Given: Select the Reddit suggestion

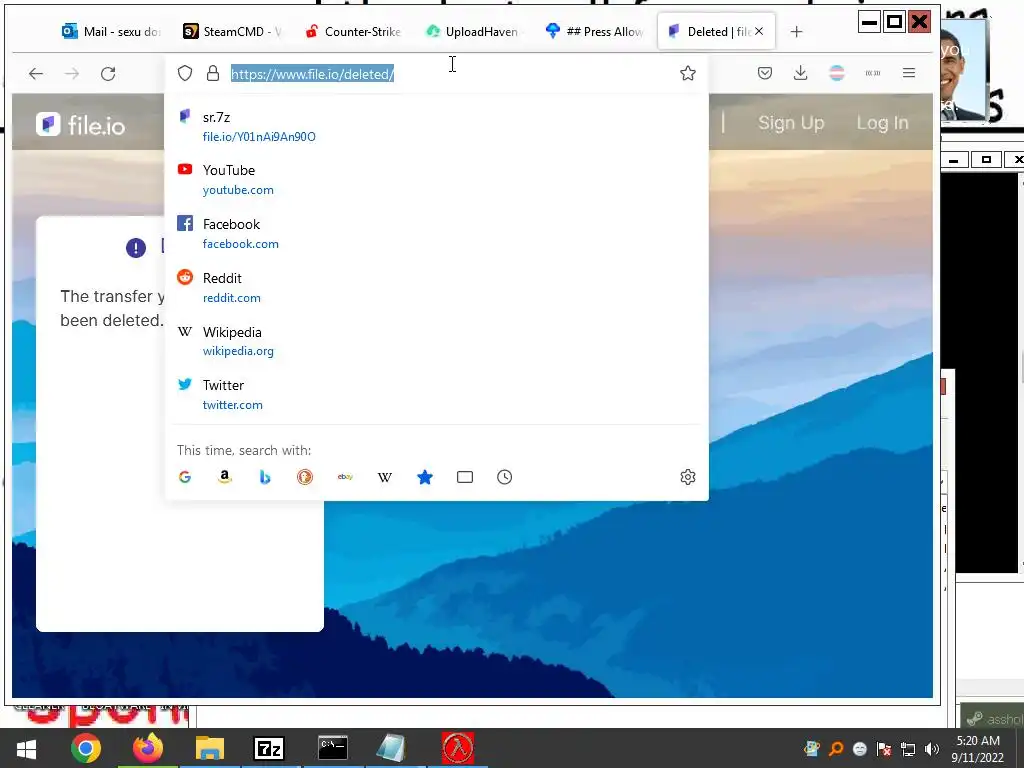Looking at the screenshot, I should pyautogui.click(x=436, y=287).
